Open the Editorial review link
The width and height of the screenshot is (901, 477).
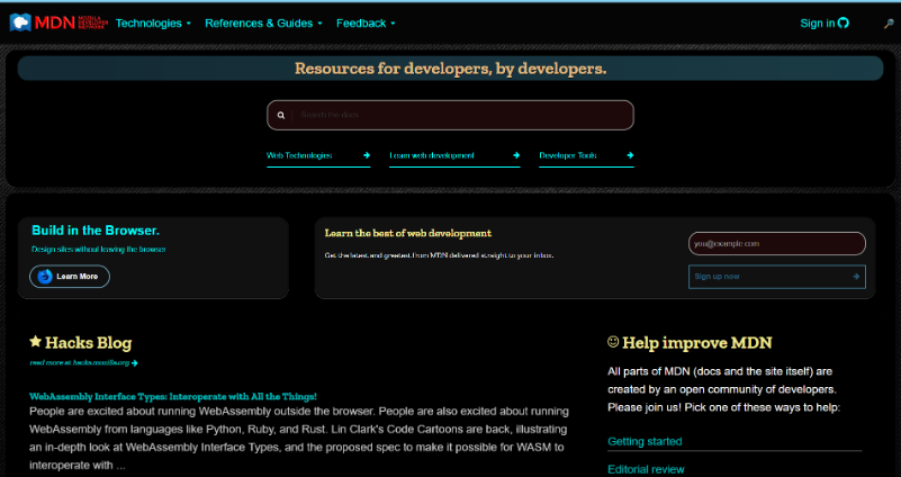coord(646,470)
